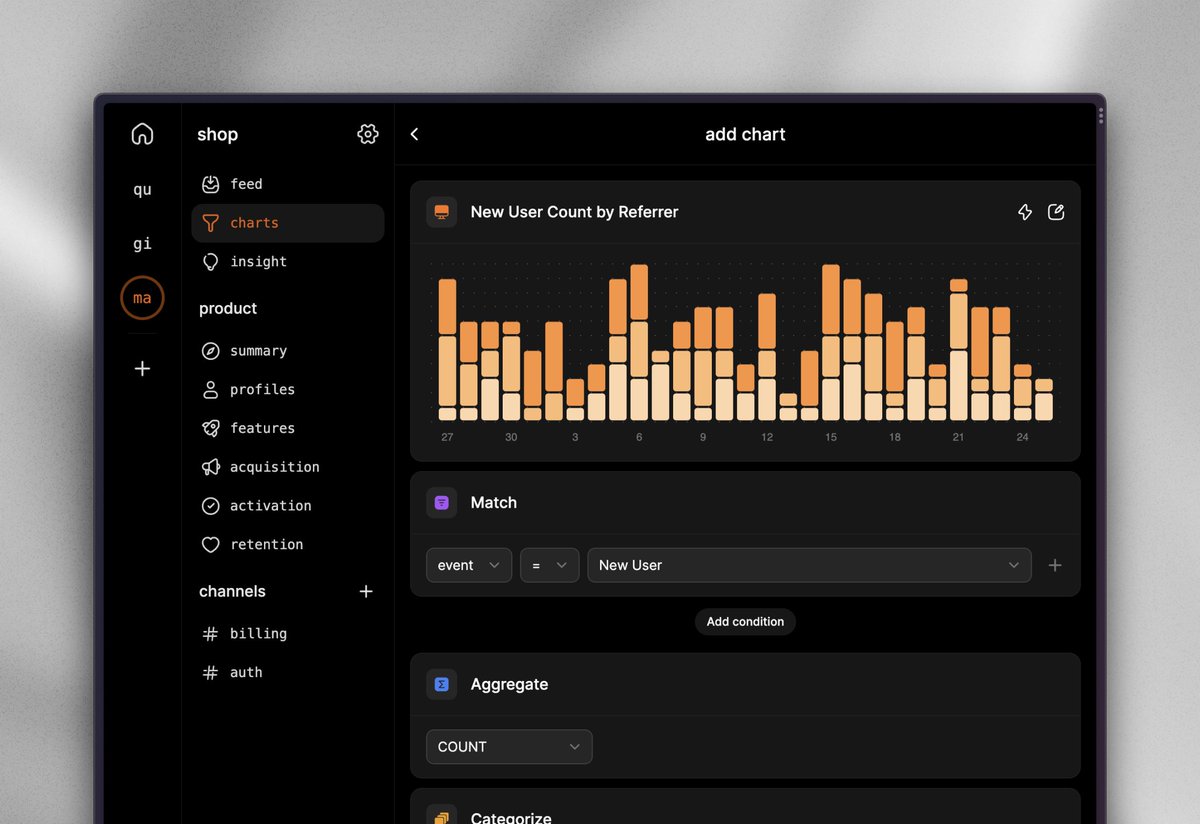1200x824 pixels.
Task: Click the hash icon beside billing
Action: click(x=210, y=634)
